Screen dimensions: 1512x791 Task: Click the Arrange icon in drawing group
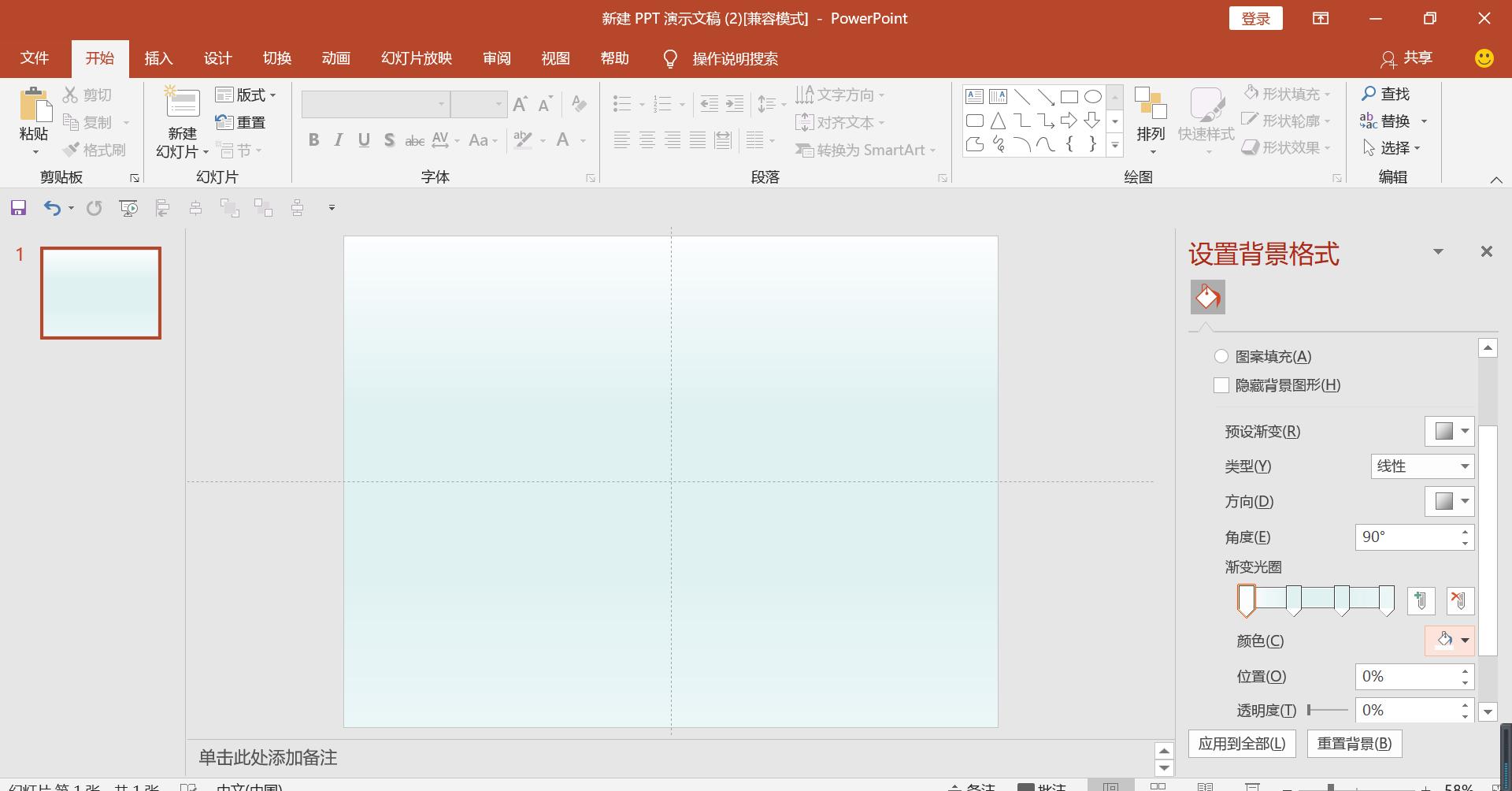pyautogui.click(x=1151, y=111)
